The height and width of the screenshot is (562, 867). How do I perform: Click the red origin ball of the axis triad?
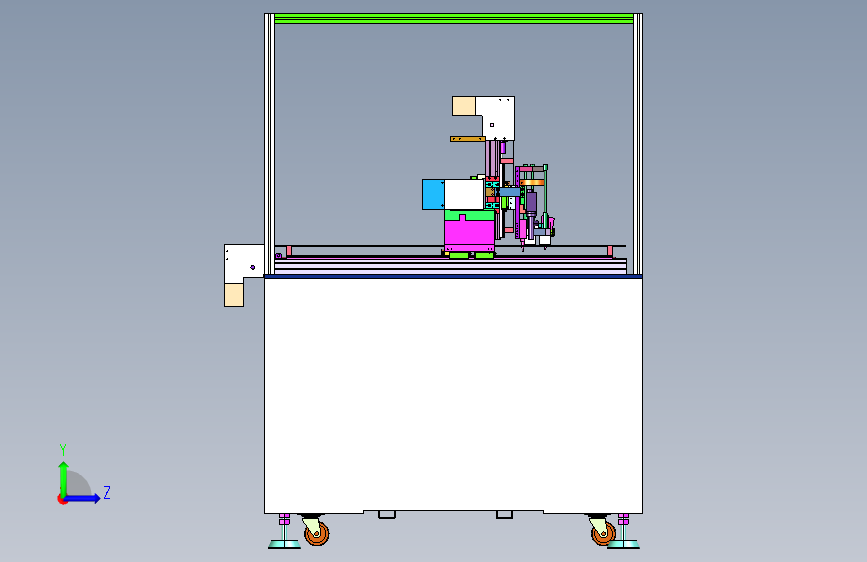62,499
